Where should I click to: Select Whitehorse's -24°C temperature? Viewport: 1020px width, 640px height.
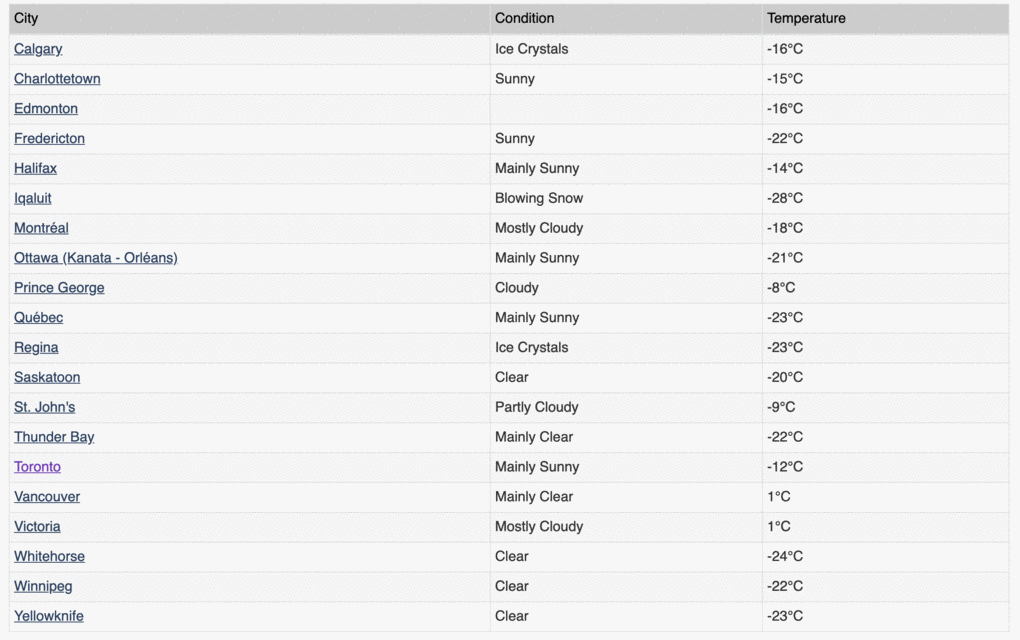click(x=785, y=557)
